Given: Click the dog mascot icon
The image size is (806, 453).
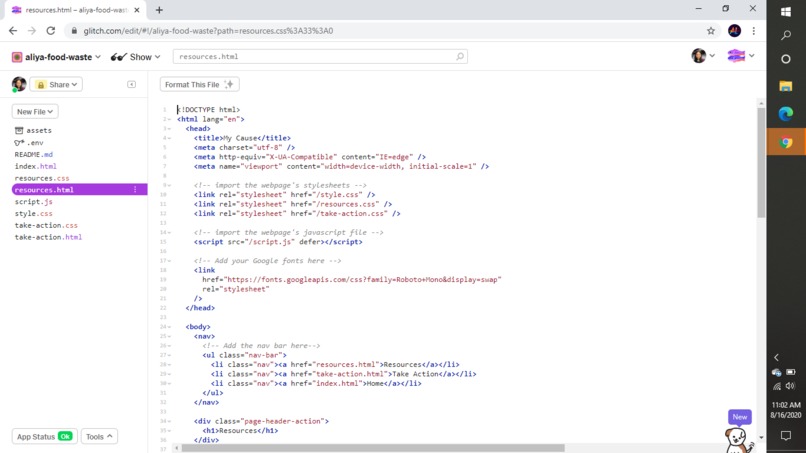Looking at the screenshot, I should (x=738, y=441).
